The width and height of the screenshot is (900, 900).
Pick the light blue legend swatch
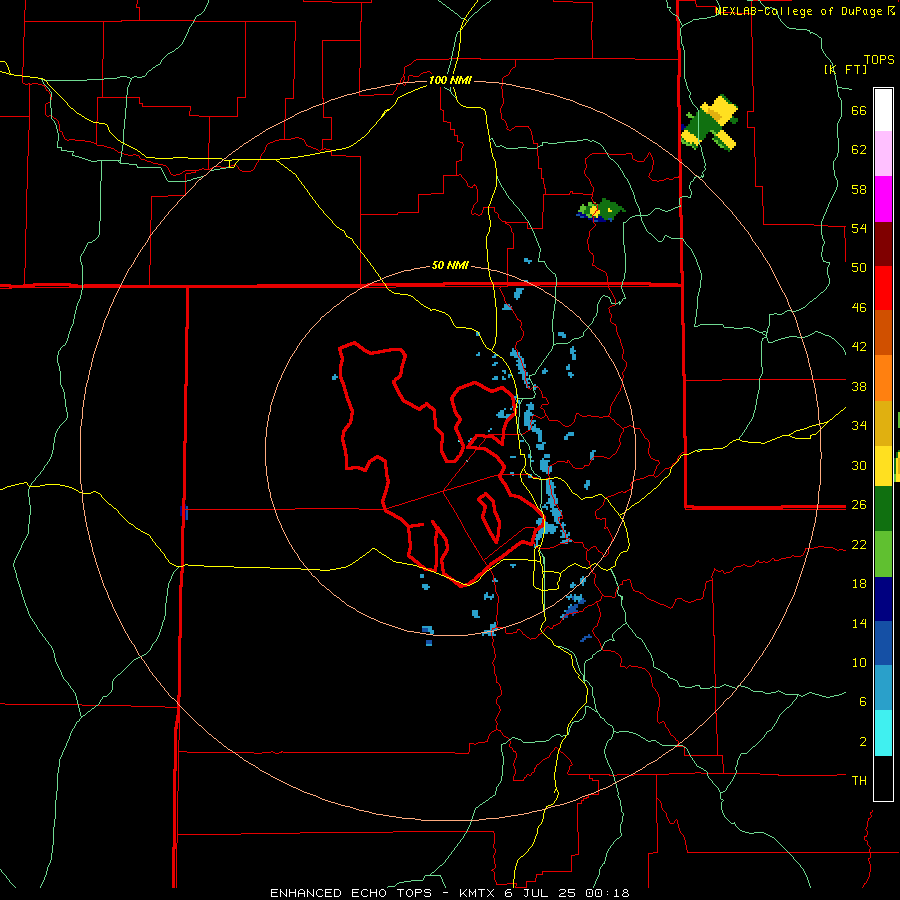click(x=883, y=687)
